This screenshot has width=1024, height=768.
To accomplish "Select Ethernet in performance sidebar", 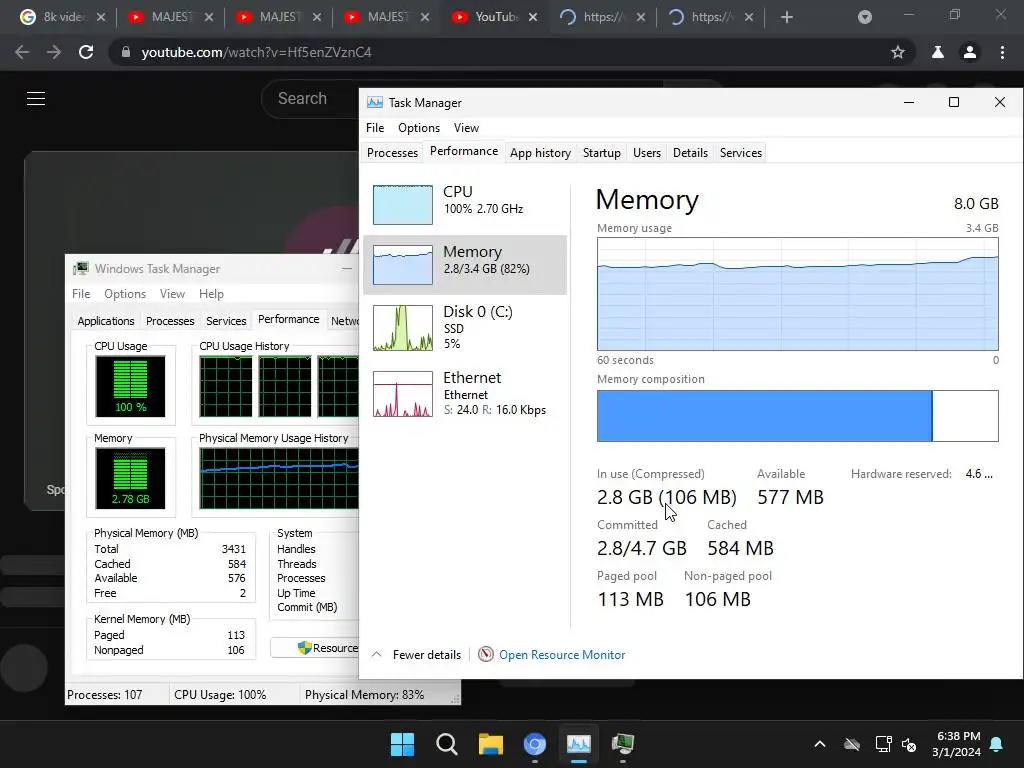I will click(465, 393).
